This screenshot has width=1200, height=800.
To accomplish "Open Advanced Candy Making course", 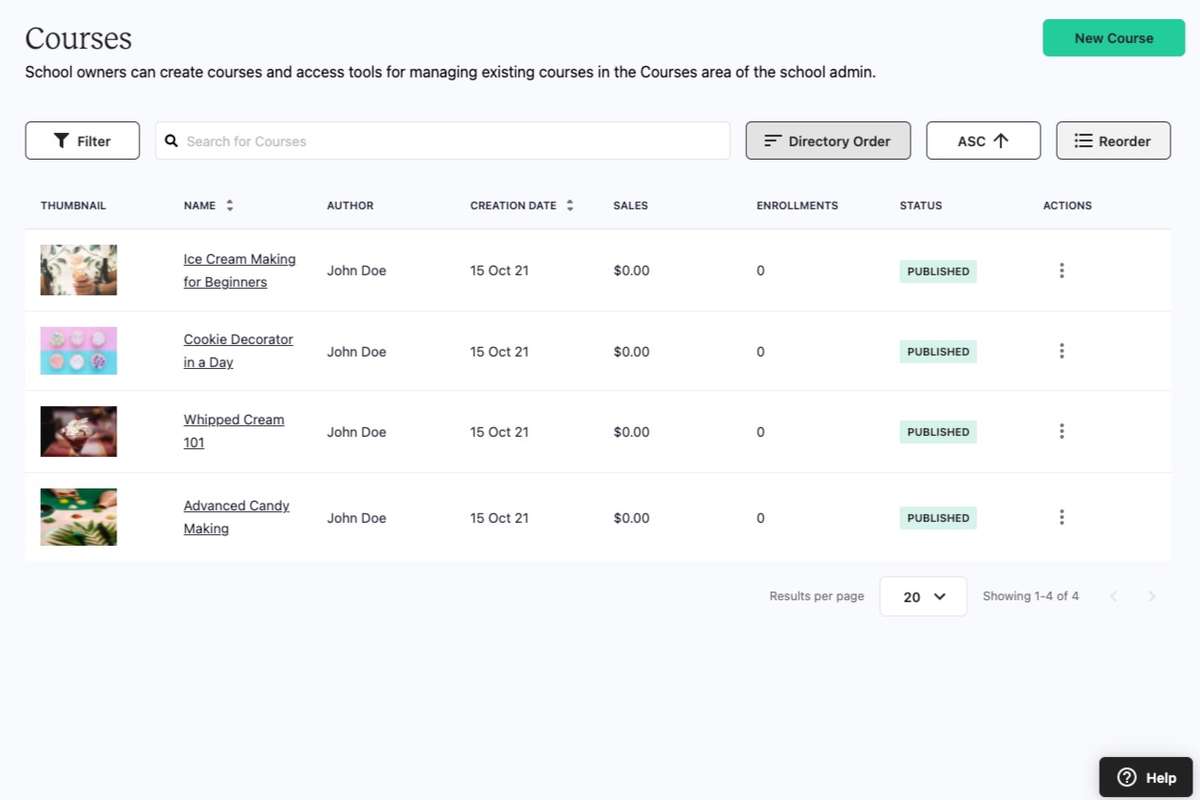I will point(236,517).
